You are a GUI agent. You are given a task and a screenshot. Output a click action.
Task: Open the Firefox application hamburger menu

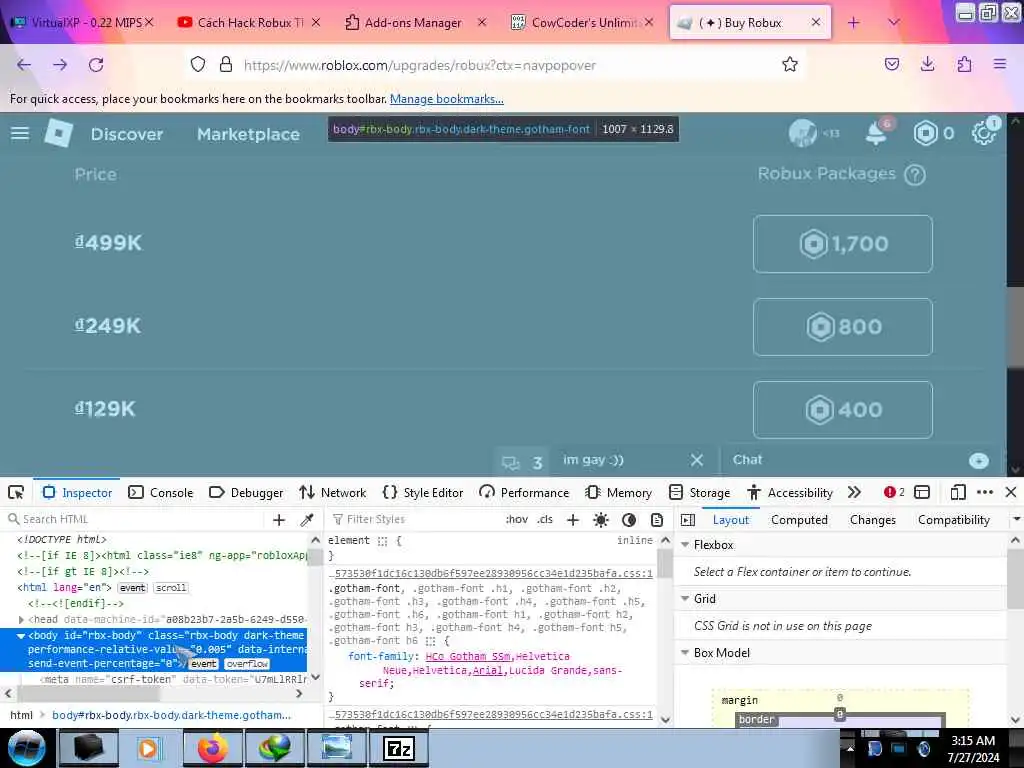click(x=1000, y=64)
